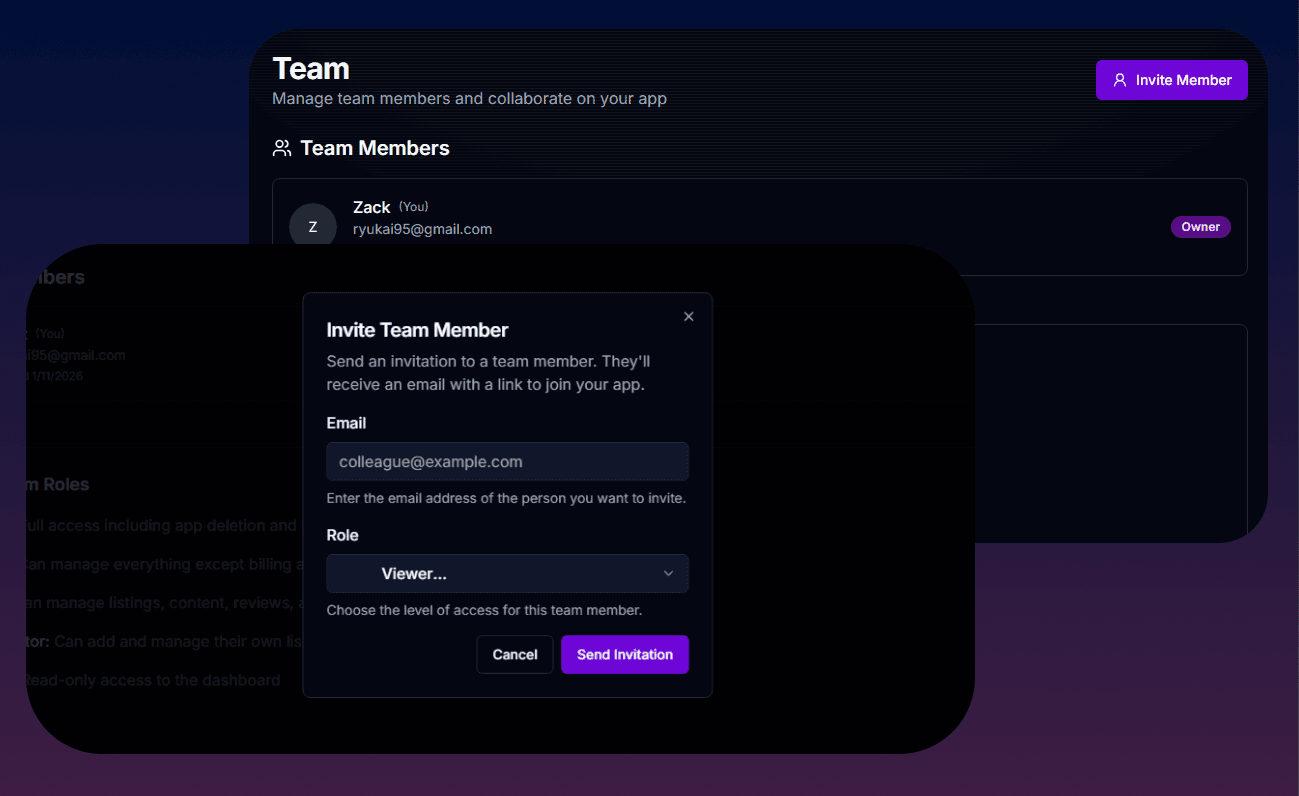Click the chevron arrow in Role dropdown
This screenshot has height=796, width=1299.
click(668, 573)
